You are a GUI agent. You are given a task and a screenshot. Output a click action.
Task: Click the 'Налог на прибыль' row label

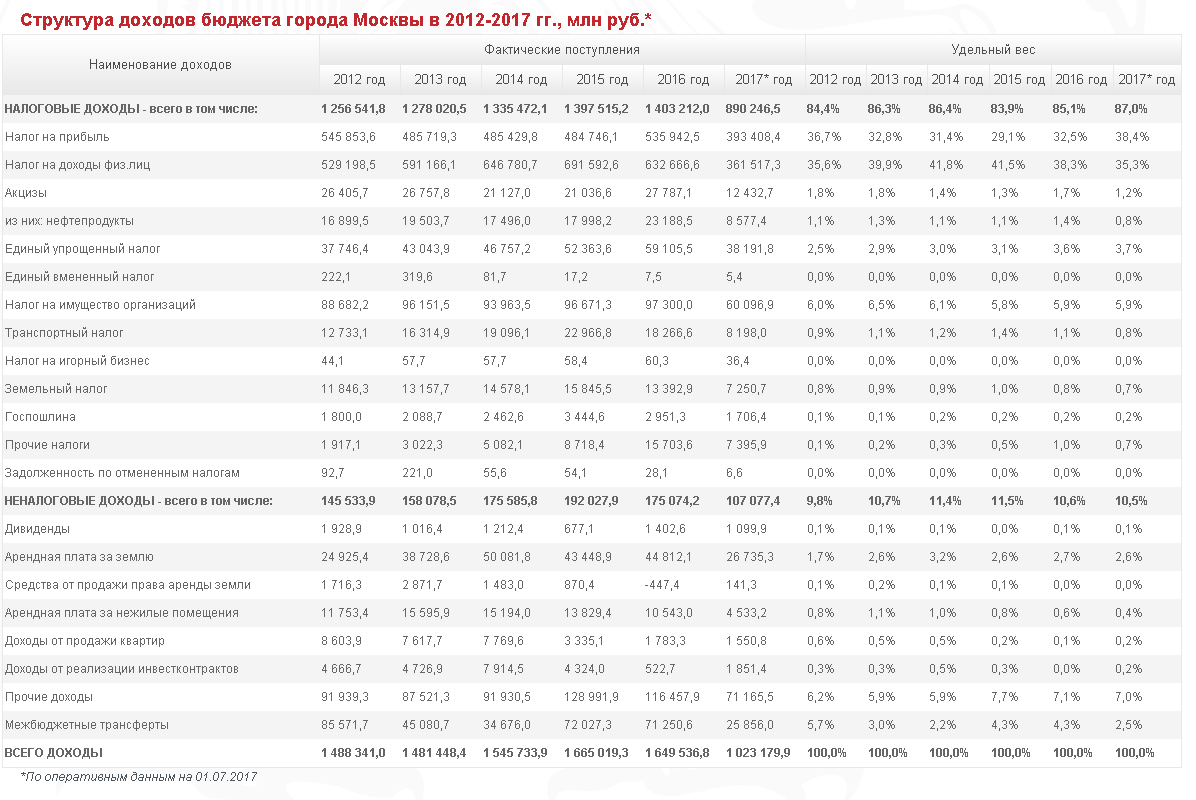(x=57, y=137)
